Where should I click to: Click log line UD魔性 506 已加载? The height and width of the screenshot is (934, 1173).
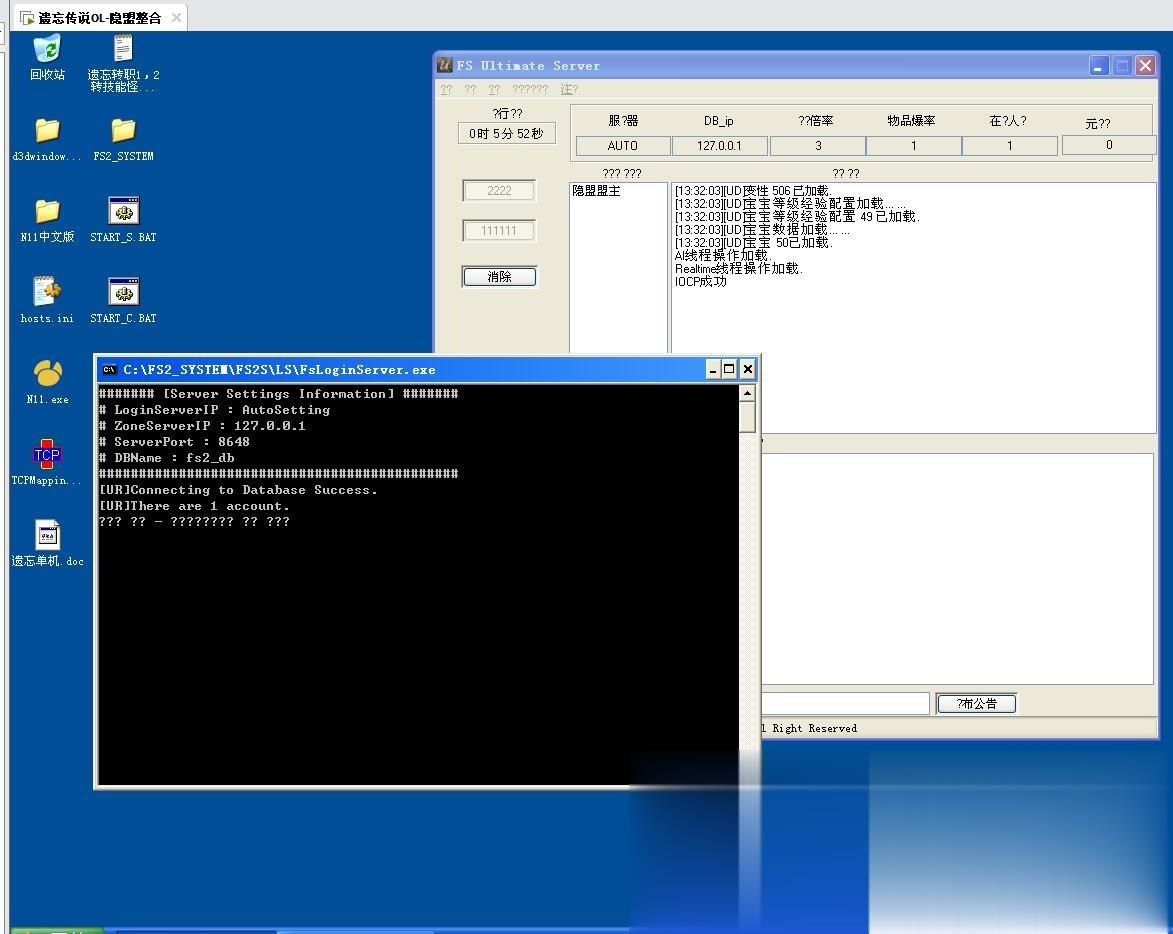[x=753, y=191]
